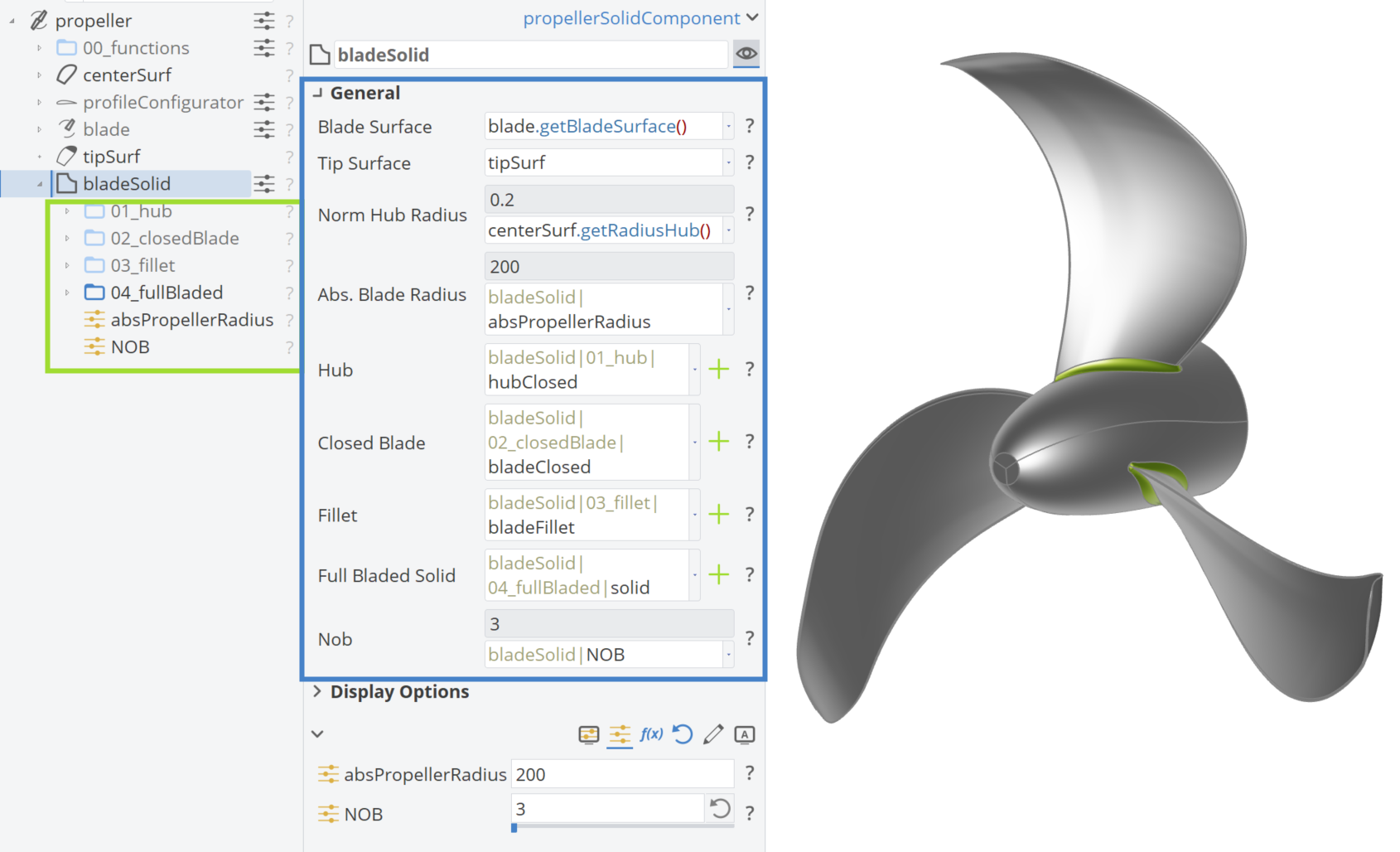This screenshot has width=1400, height=852.
Task: Click the centerSurf.getRadiusHub() expression field
Action: (x=603, y=230)
